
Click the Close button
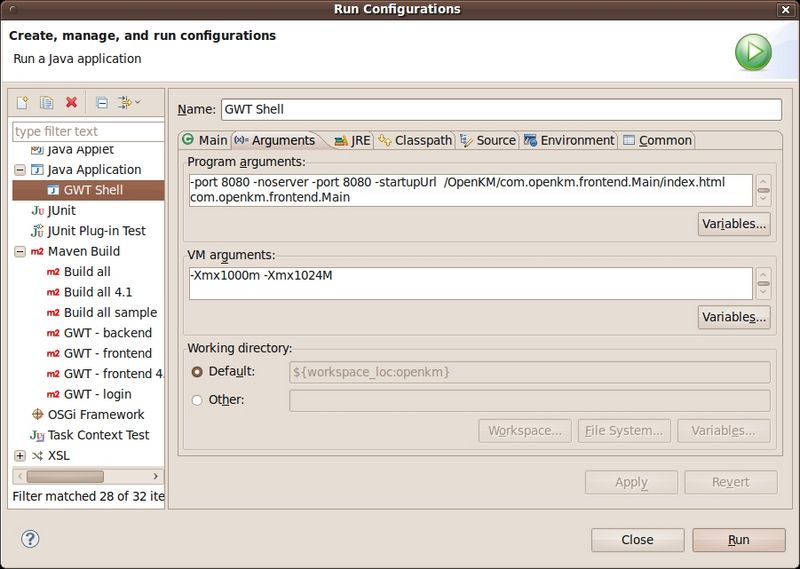(637, 539)
